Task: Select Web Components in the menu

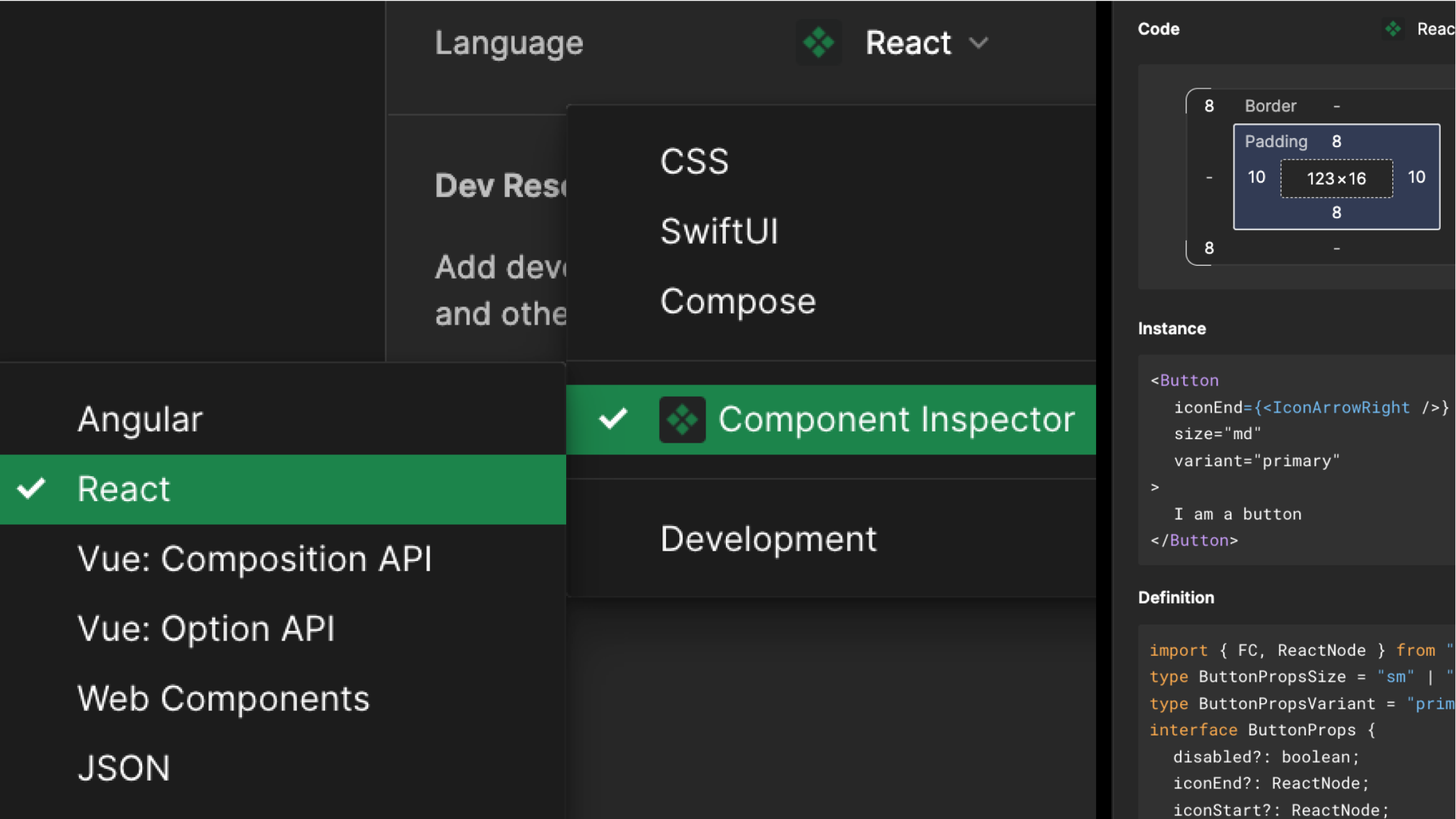Action: 223,698
